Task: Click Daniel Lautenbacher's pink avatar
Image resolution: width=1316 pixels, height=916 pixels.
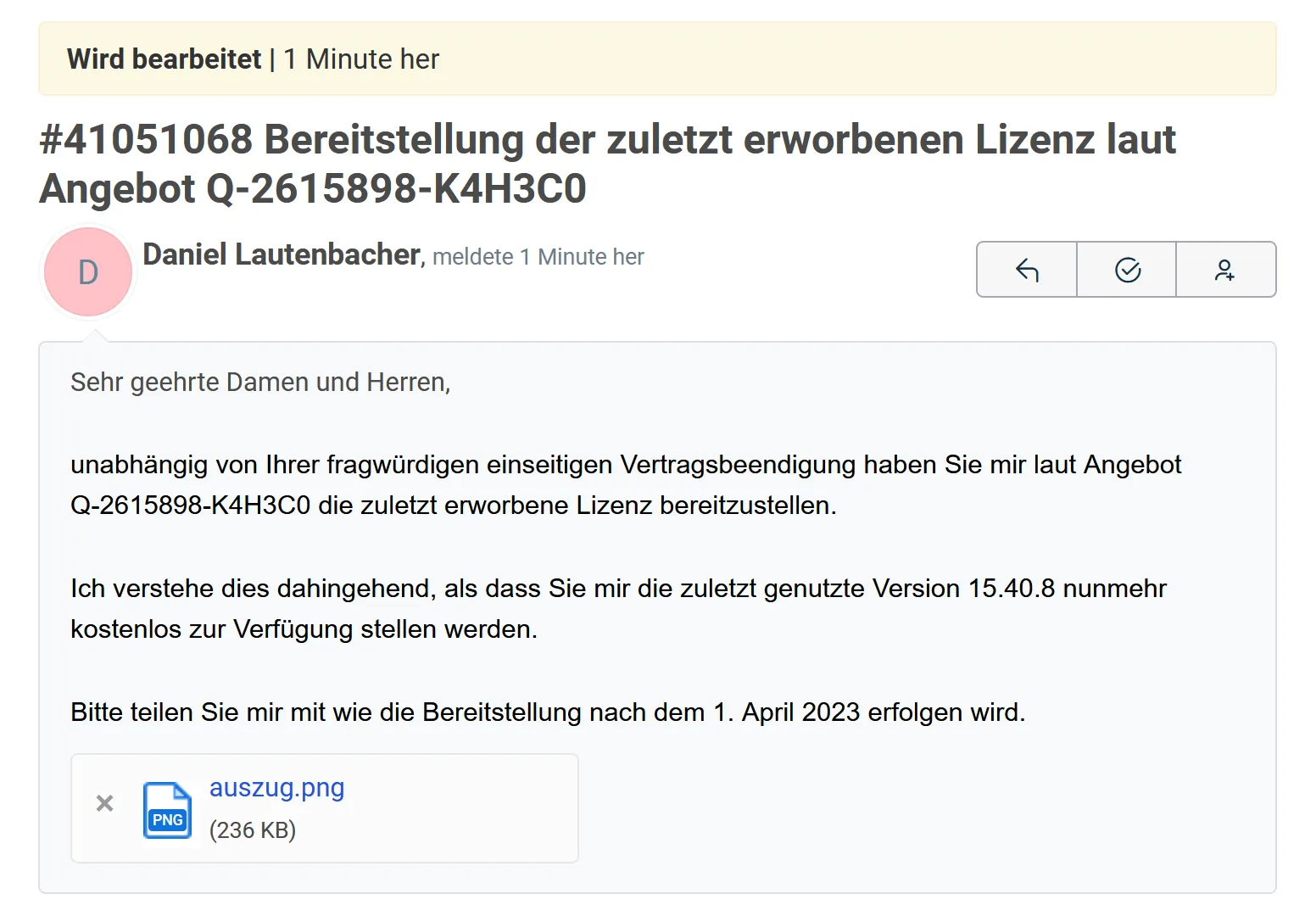Action: [x=87, y=271]
